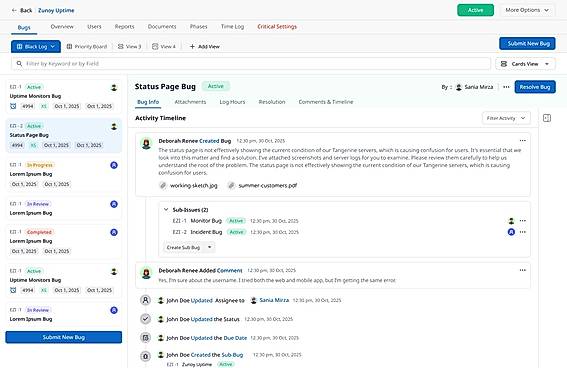Open the working-sketch.jpg attachment
This screenshot has width=567, height=368.
[x=193, y=185]
